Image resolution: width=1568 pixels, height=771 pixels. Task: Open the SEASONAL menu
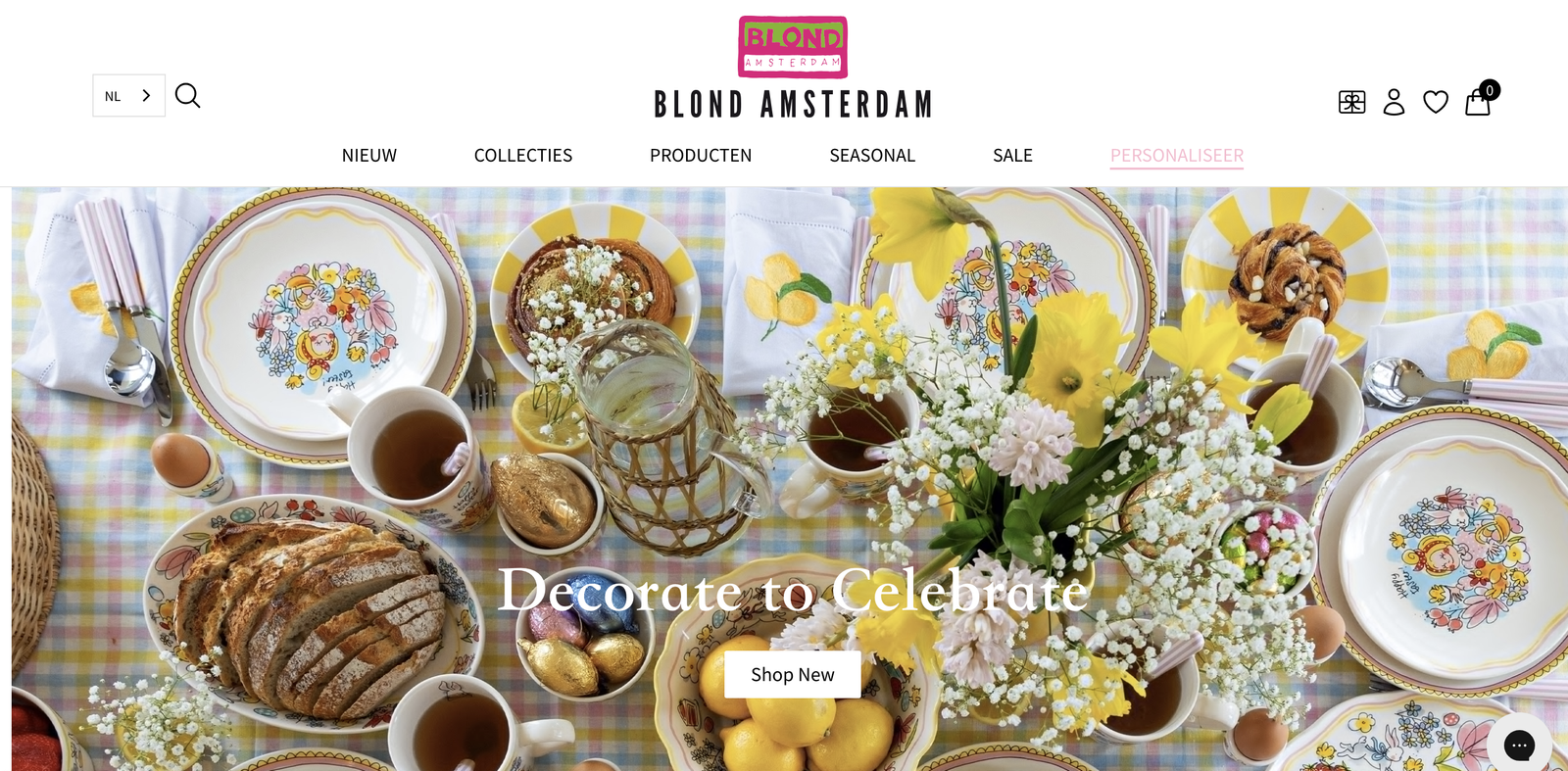point(872,156)
